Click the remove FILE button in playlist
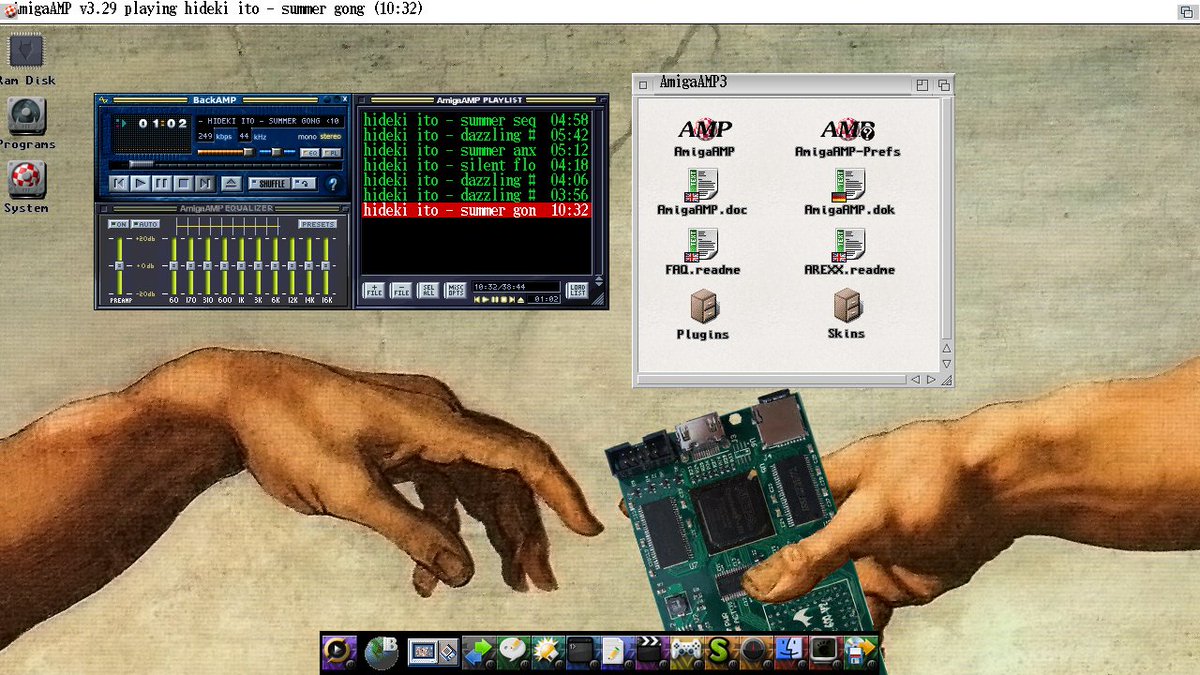The width and height of the screenshot is (1200, 675). 400,292
